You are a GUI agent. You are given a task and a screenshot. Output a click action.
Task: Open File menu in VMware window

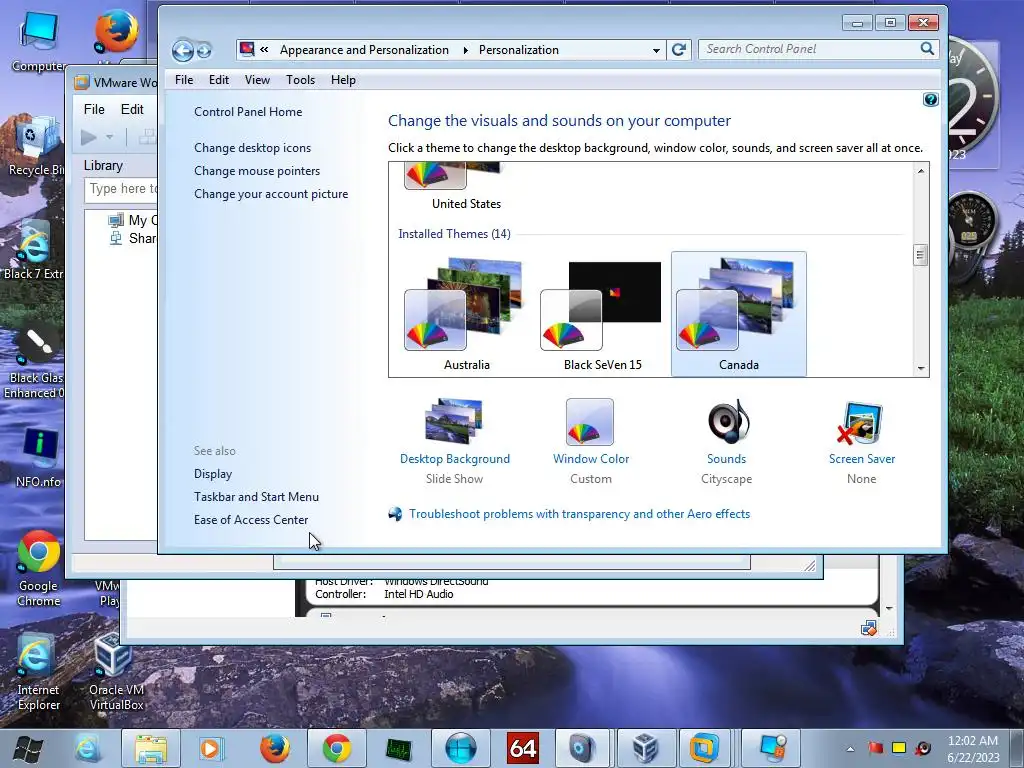click(x=94, y=109)
